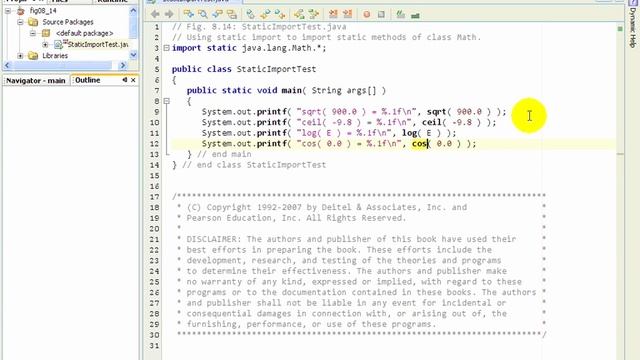Click the Back navigation arrow in editor toolbar
Screen dimensions: 640x360
(155, 14)
